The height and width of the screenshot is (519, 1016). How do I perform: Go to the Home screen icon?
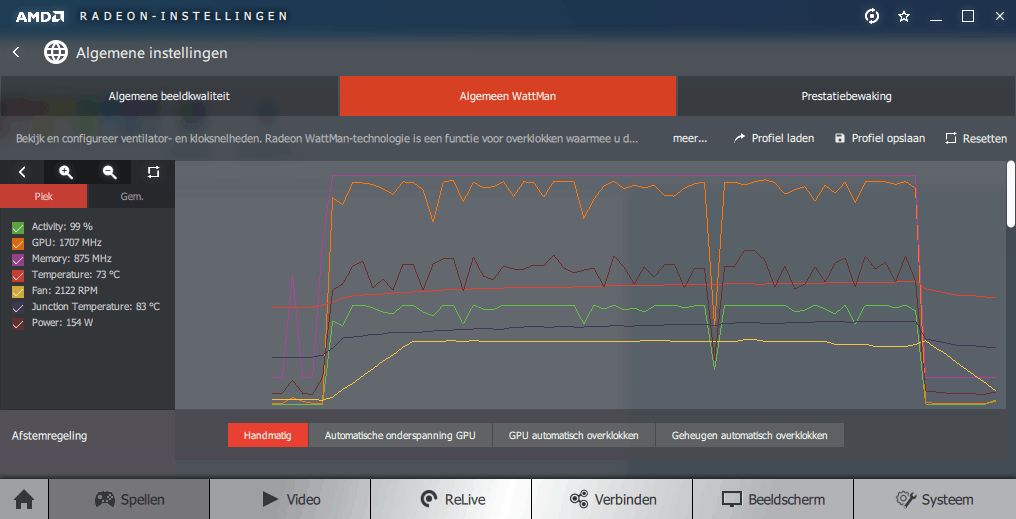pos(24,499)
